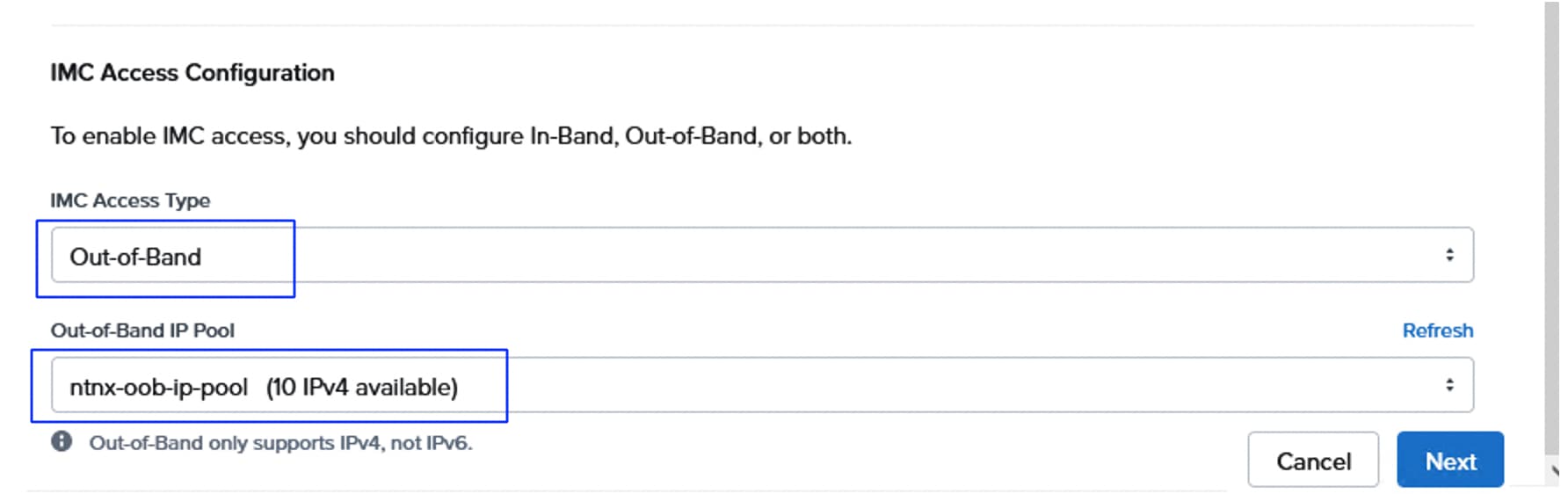
Task: Click the "ntnx-oob-ip-pool" selected value
Action: 158,388
